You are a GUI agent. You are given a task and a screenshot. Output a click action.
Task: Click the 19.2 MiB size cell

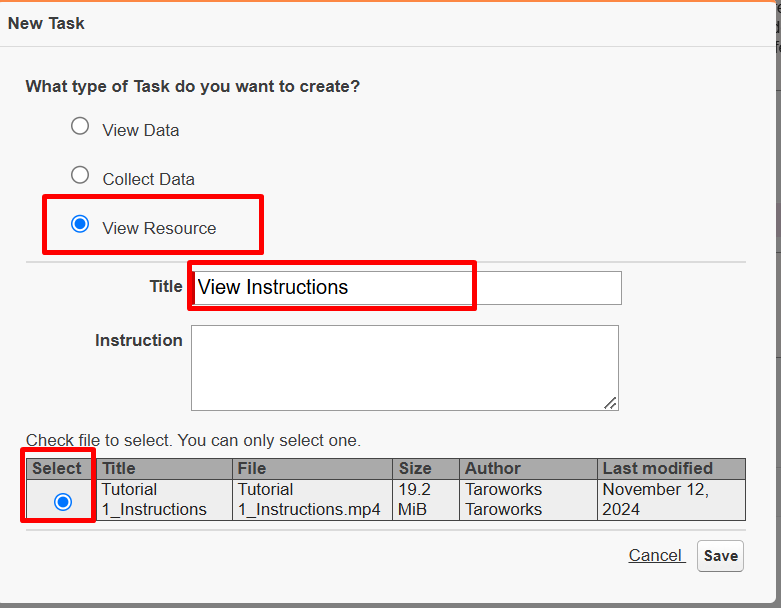414,499
